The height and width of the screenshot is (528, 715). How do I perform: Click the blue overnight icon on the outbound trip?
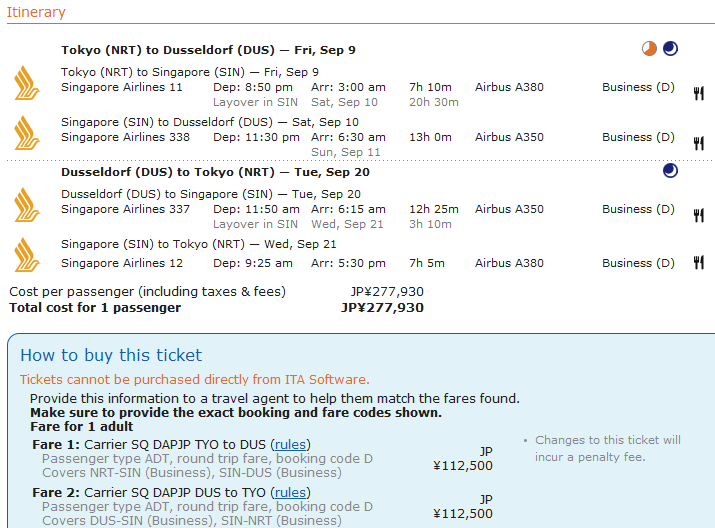(x=670, y=48)
